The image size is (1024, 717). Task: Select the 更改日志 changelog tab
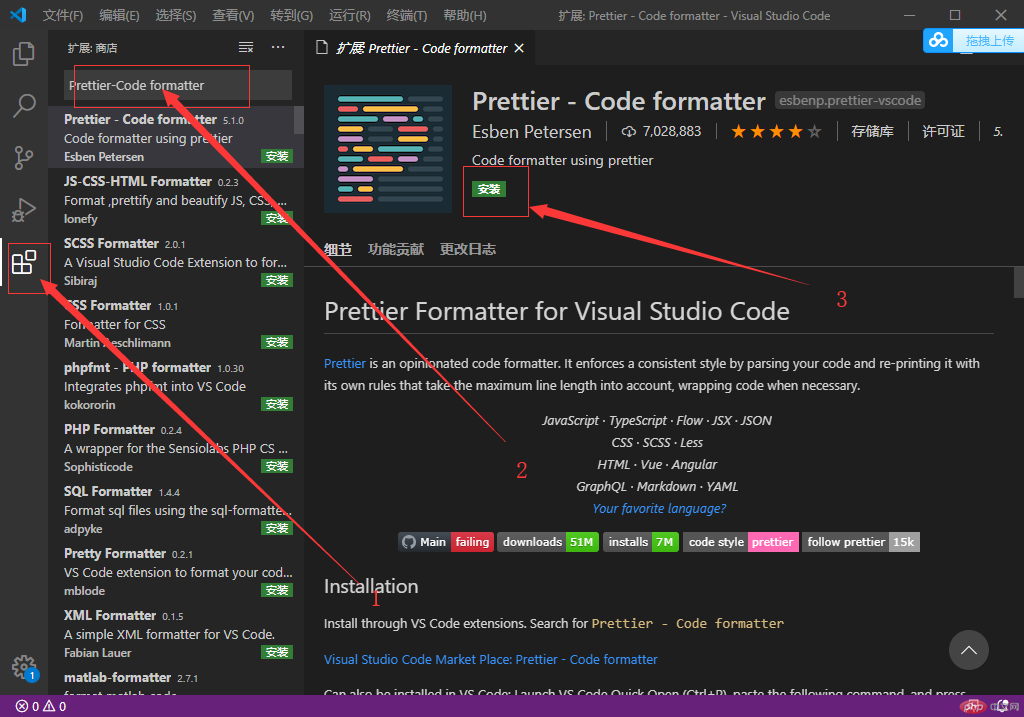pyautogui.click(x=468, y=249)
